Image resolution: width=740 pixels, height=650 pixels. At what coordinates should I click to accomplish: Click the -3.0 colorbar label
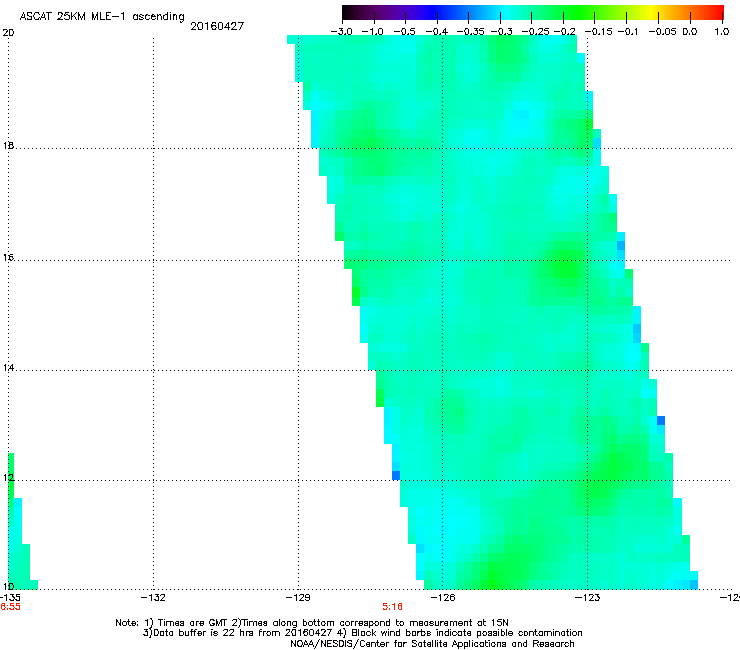point(341,32)
